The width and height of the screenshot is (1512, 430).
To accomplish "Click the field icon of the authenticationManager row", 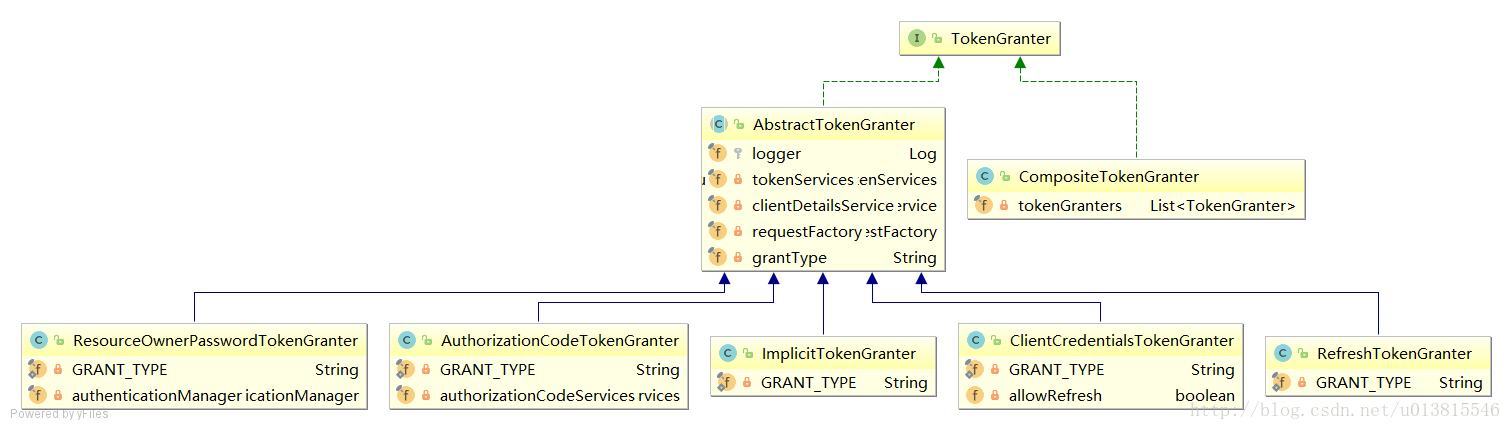I will pos(38,396).
